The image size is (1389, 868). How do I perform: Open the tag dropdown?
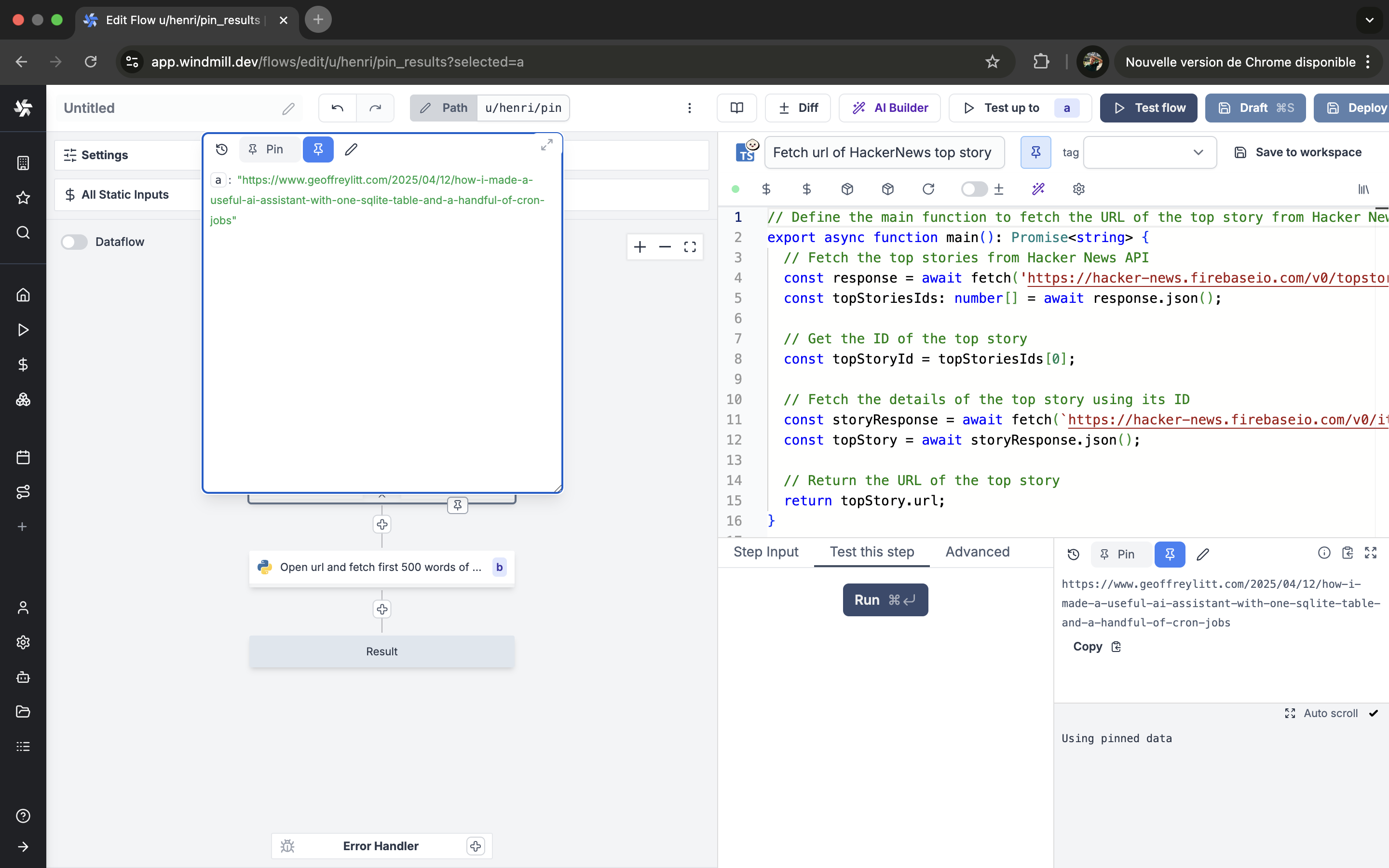(1150, 152)
